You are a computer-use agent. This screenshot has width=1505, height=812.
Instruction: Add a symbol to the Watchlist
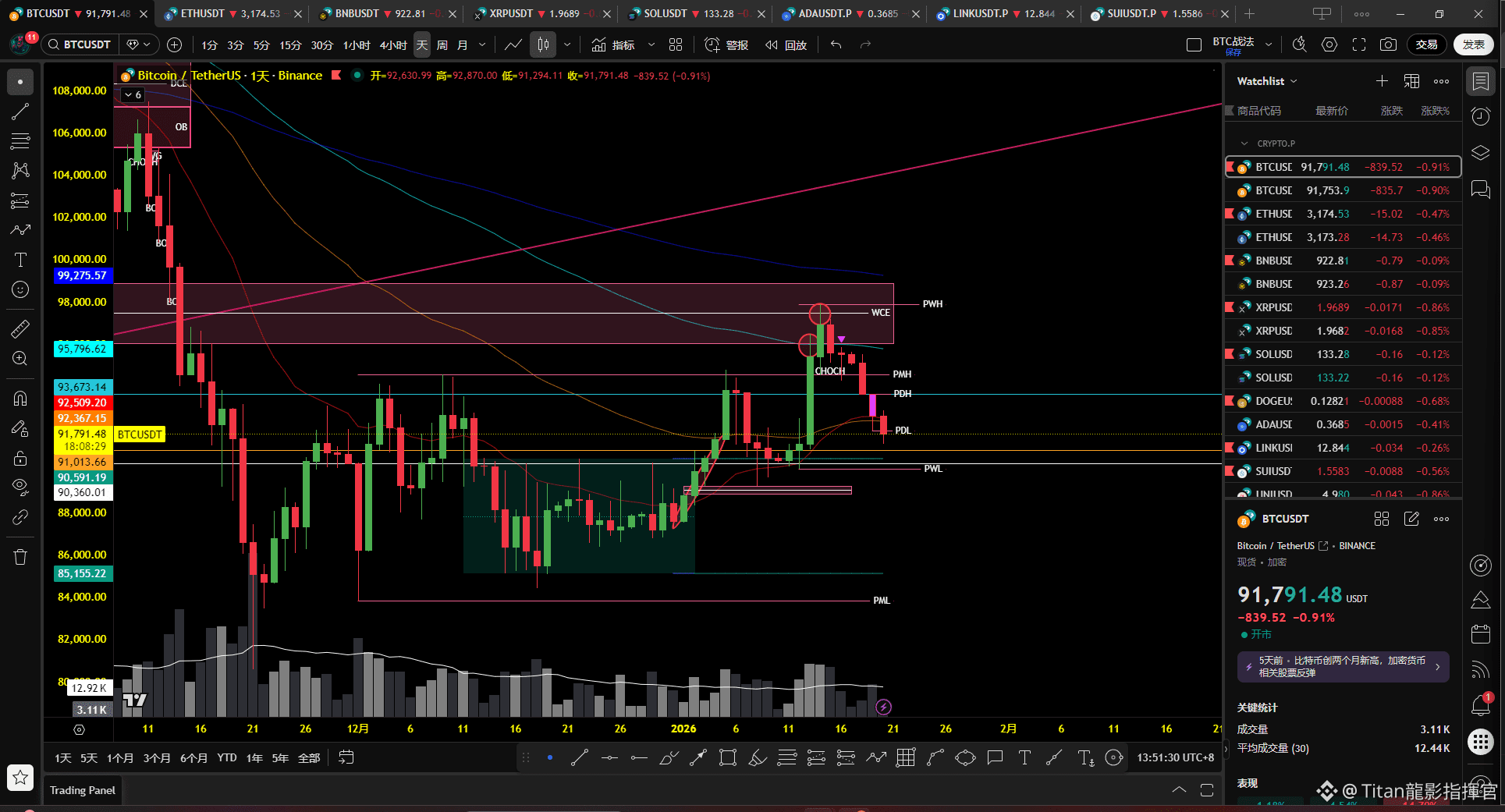[1382, 81]
